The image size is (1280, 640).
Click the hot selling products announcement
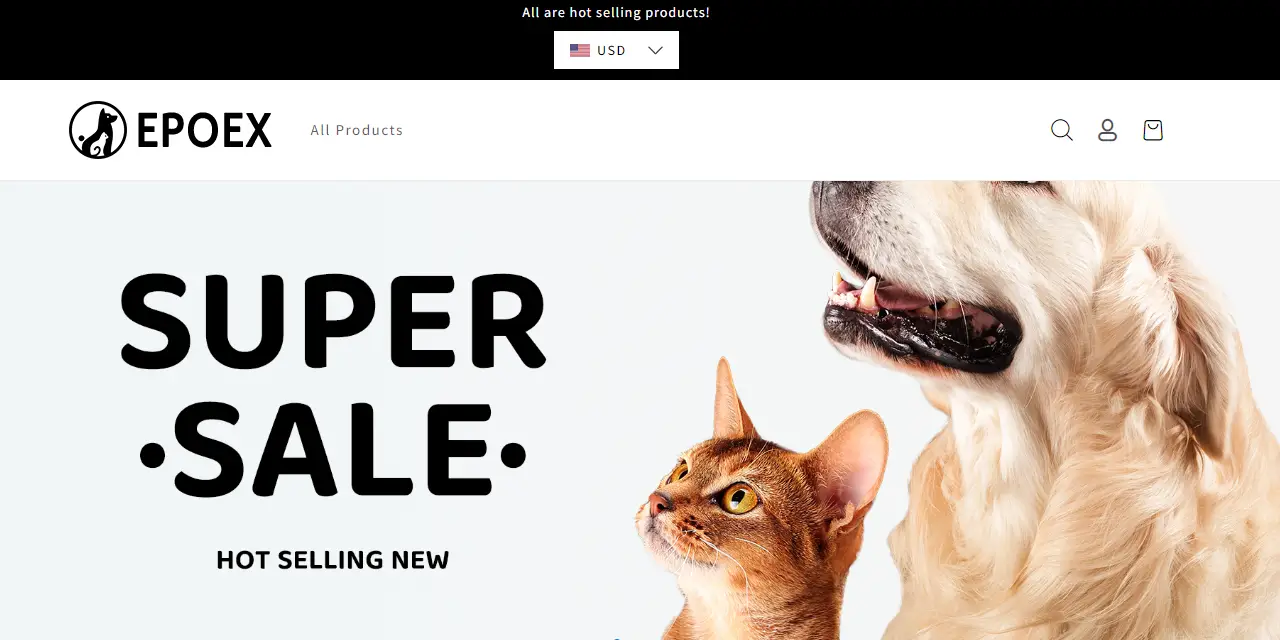point(616,13)
